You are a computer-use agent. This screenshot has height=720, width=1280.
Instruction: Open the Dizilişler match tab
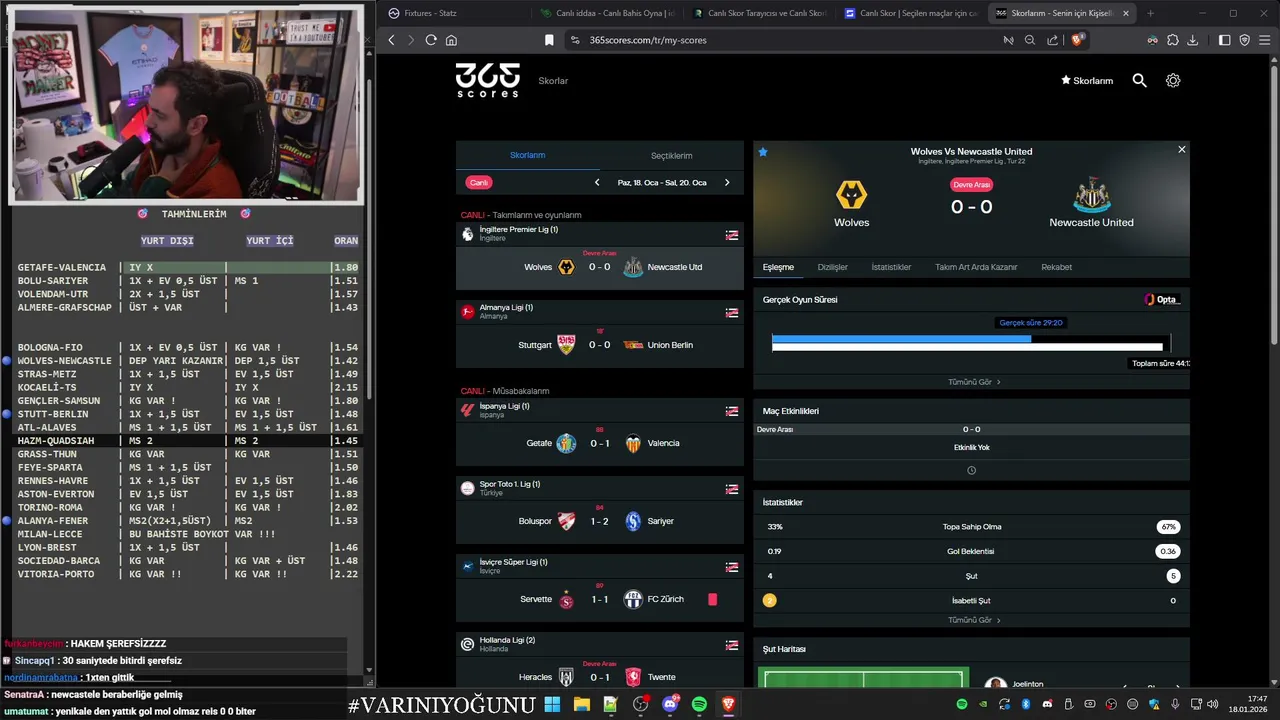[832, 267]
